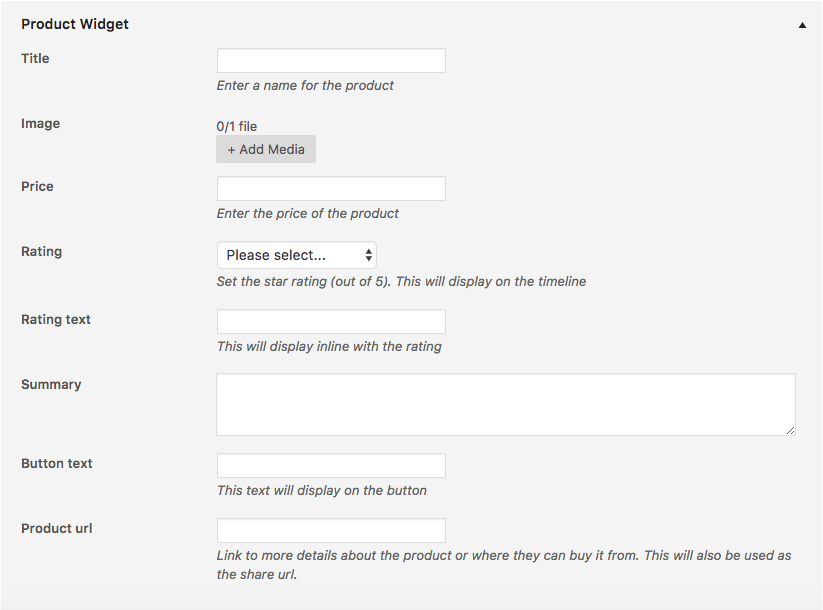Click the Summary textarea resize handle
Viewport: 823px width, 610px height.
pos(790,430)
